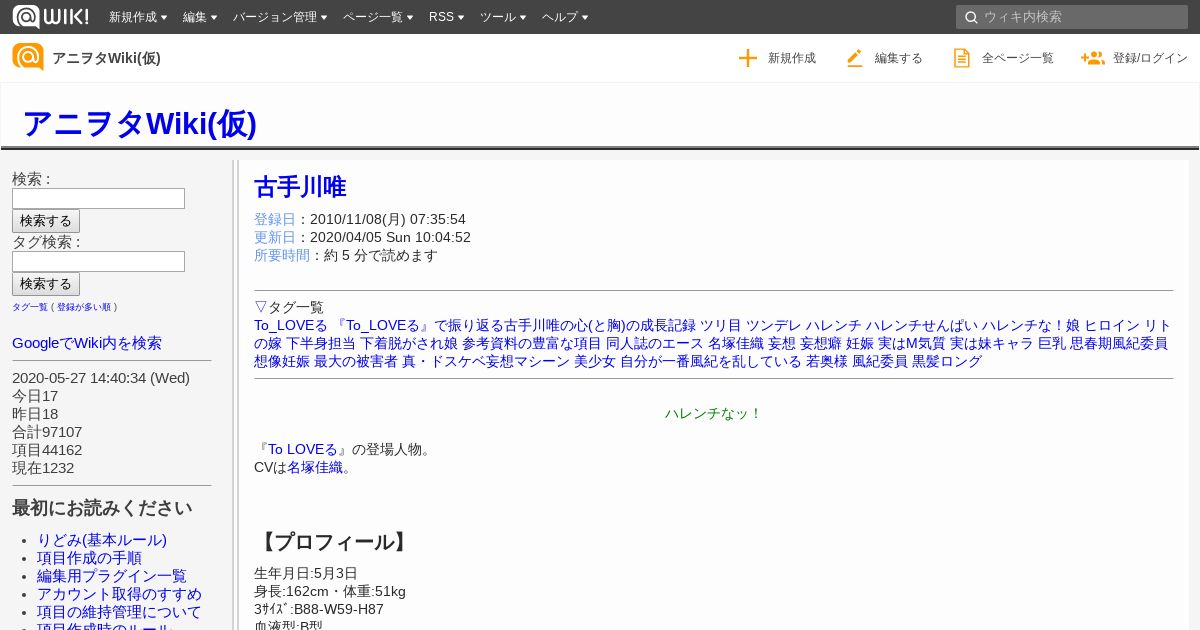1200x630 pixels.
Task: Click the pencil icon for 編集する
Action: 854,58
